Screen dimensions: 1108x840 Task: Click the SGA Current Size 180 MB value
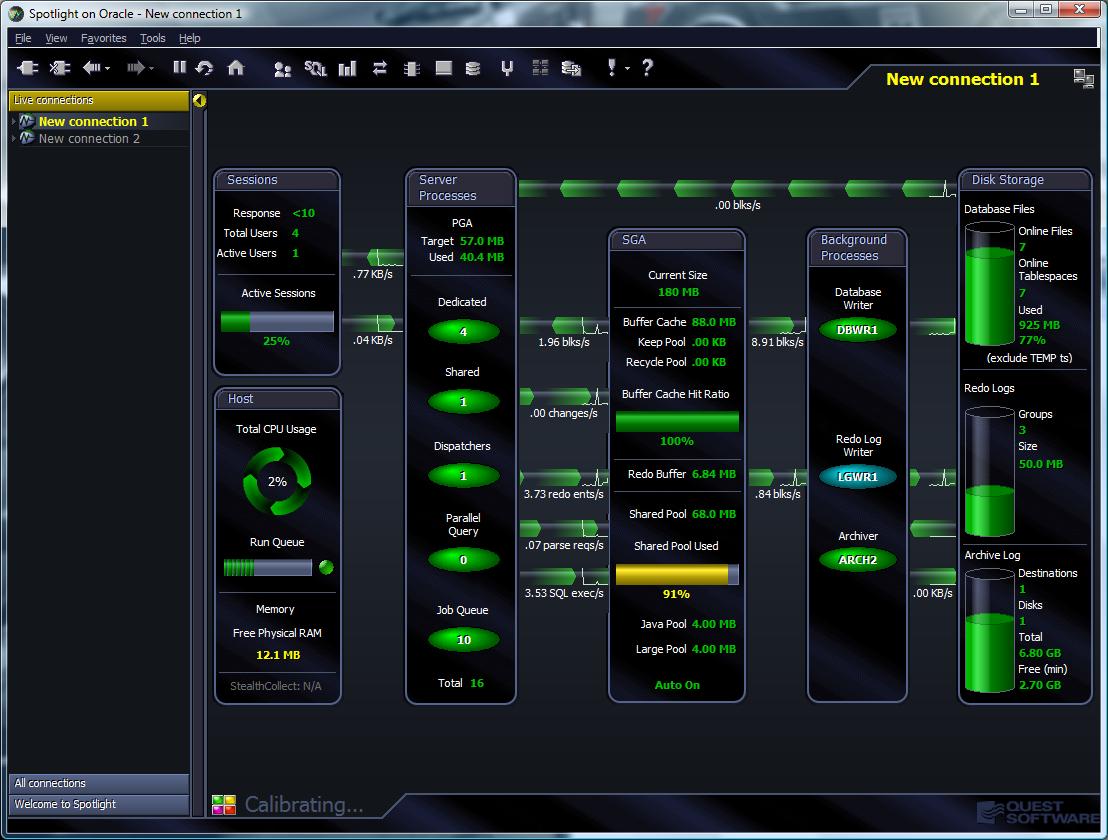678,292
